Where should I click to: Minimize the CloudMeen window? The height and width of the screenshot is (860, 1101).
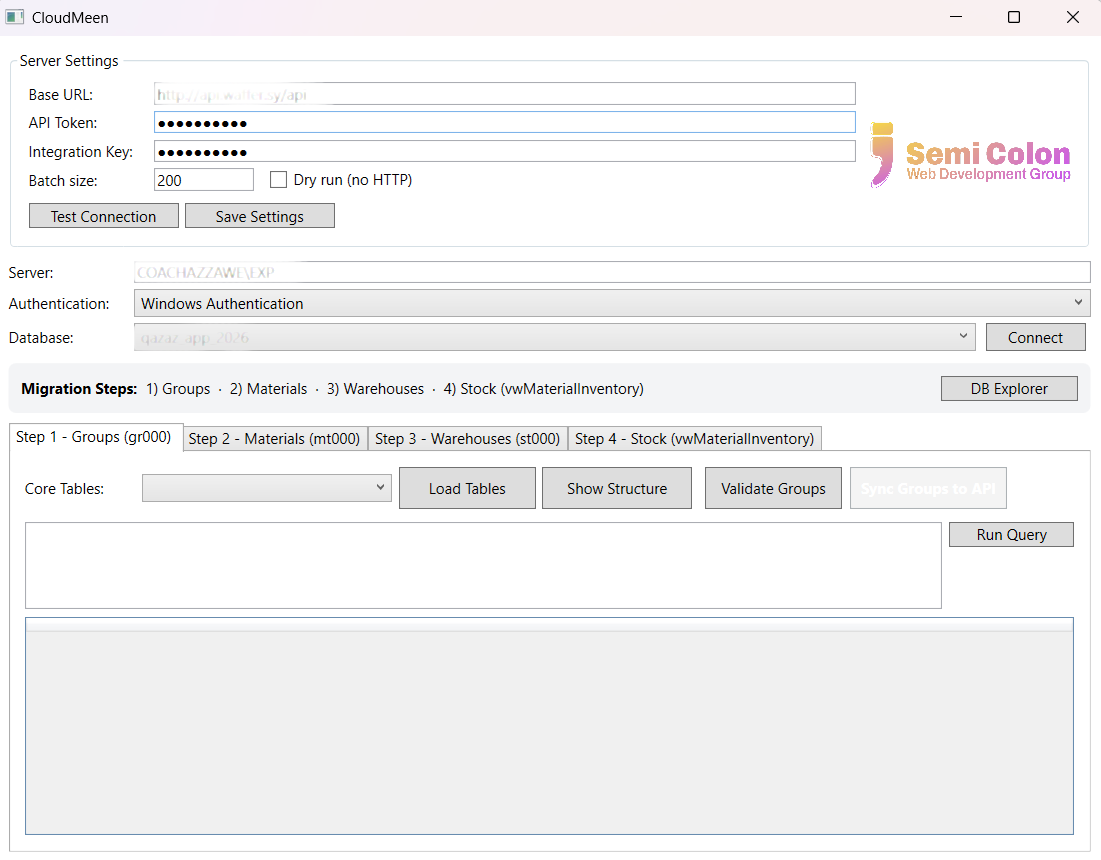tap(956, 17)
